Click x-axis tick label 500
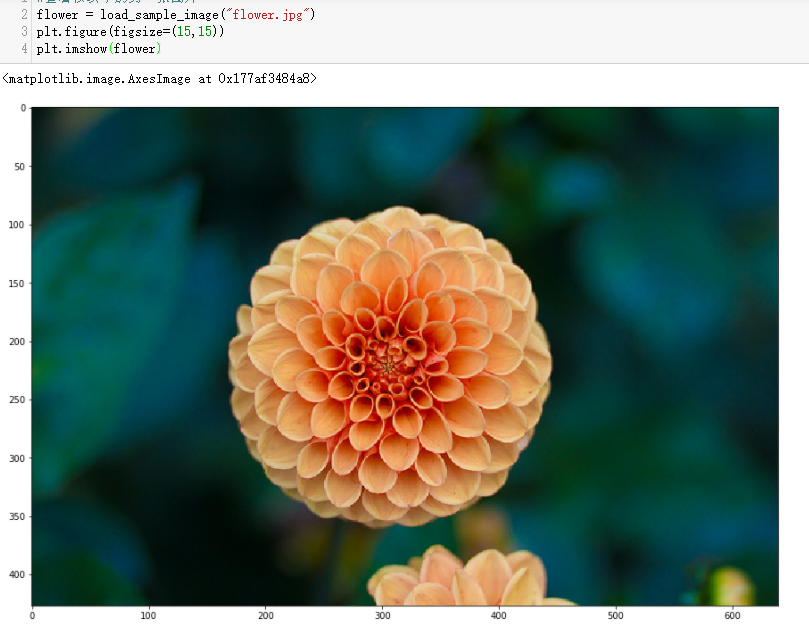 pyautogui.click(x=616, y=616)
